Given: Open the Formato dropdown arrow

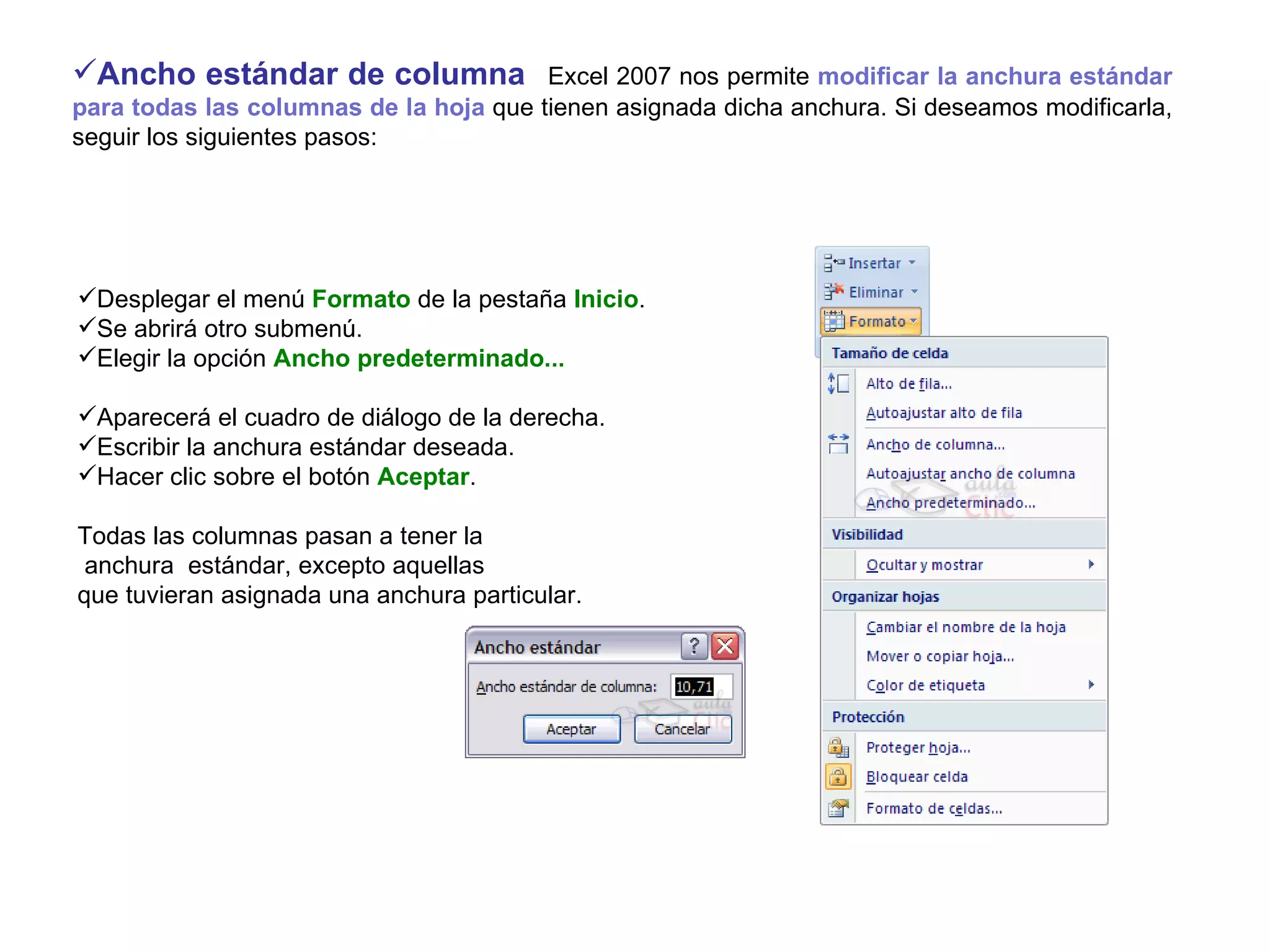Looking at the screenshot, I should coord(913,321).
